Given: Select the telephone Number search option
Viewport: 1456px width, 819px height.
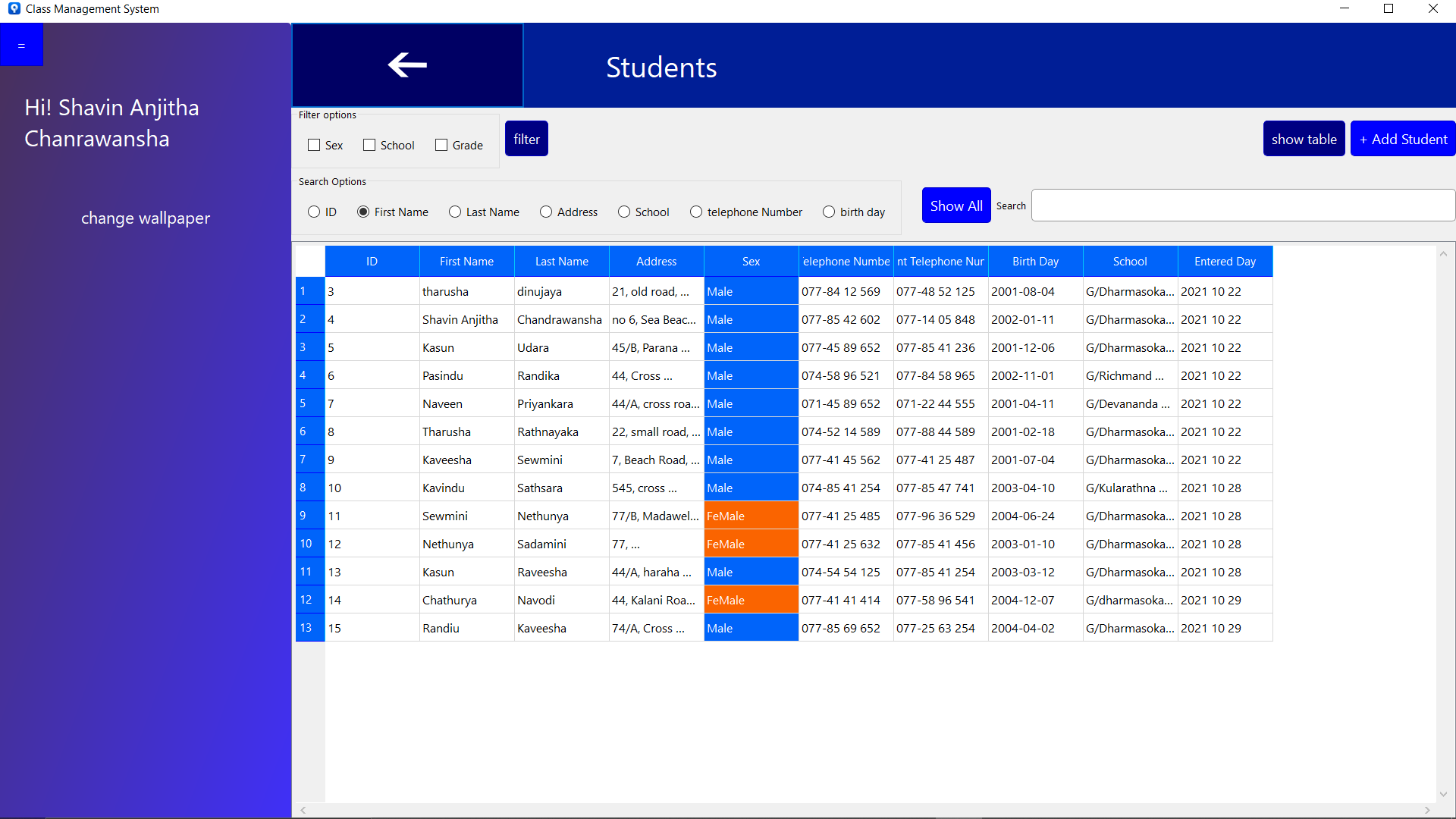Looking at the screenshot, I should (695, 212).
